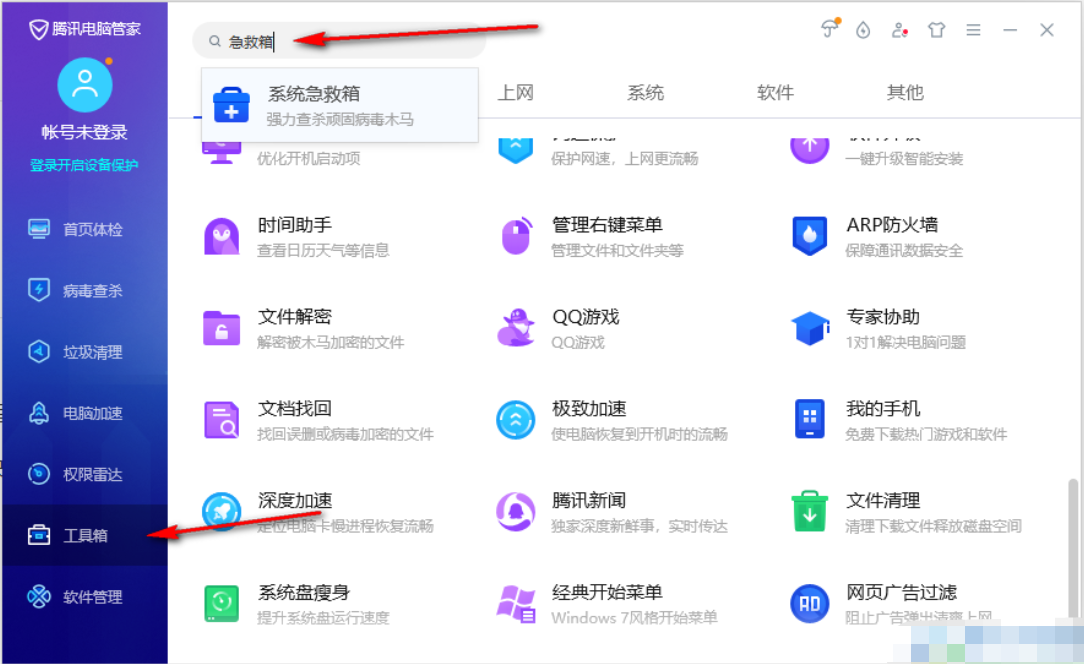The height and width of the screenshot is (664, 1084).
Task: Click the 一键升级智能安装 description
Action: pyautogui.click(x=904, y=158)
